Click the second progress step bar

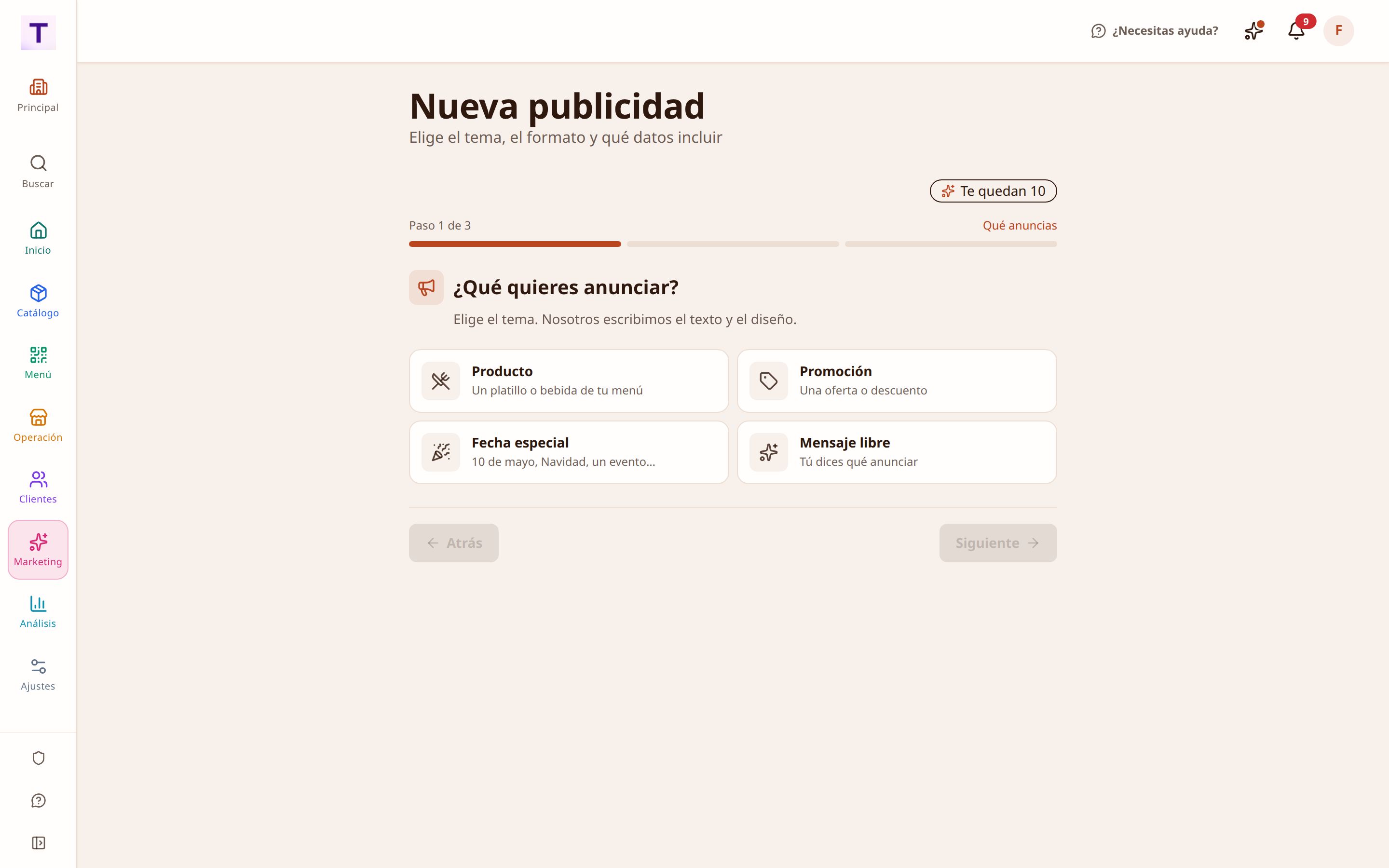(733, 244)
